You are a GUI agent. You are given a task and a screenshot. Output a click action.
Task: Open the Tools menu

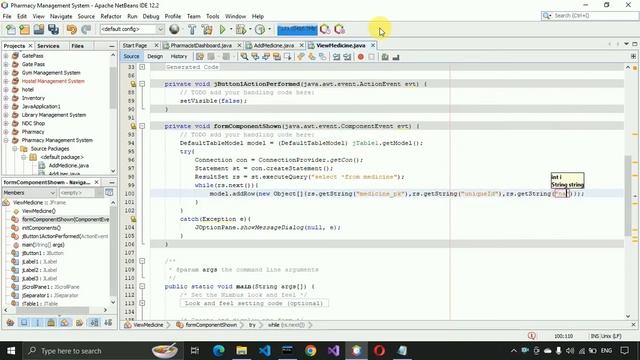click(x=212, y=16)
